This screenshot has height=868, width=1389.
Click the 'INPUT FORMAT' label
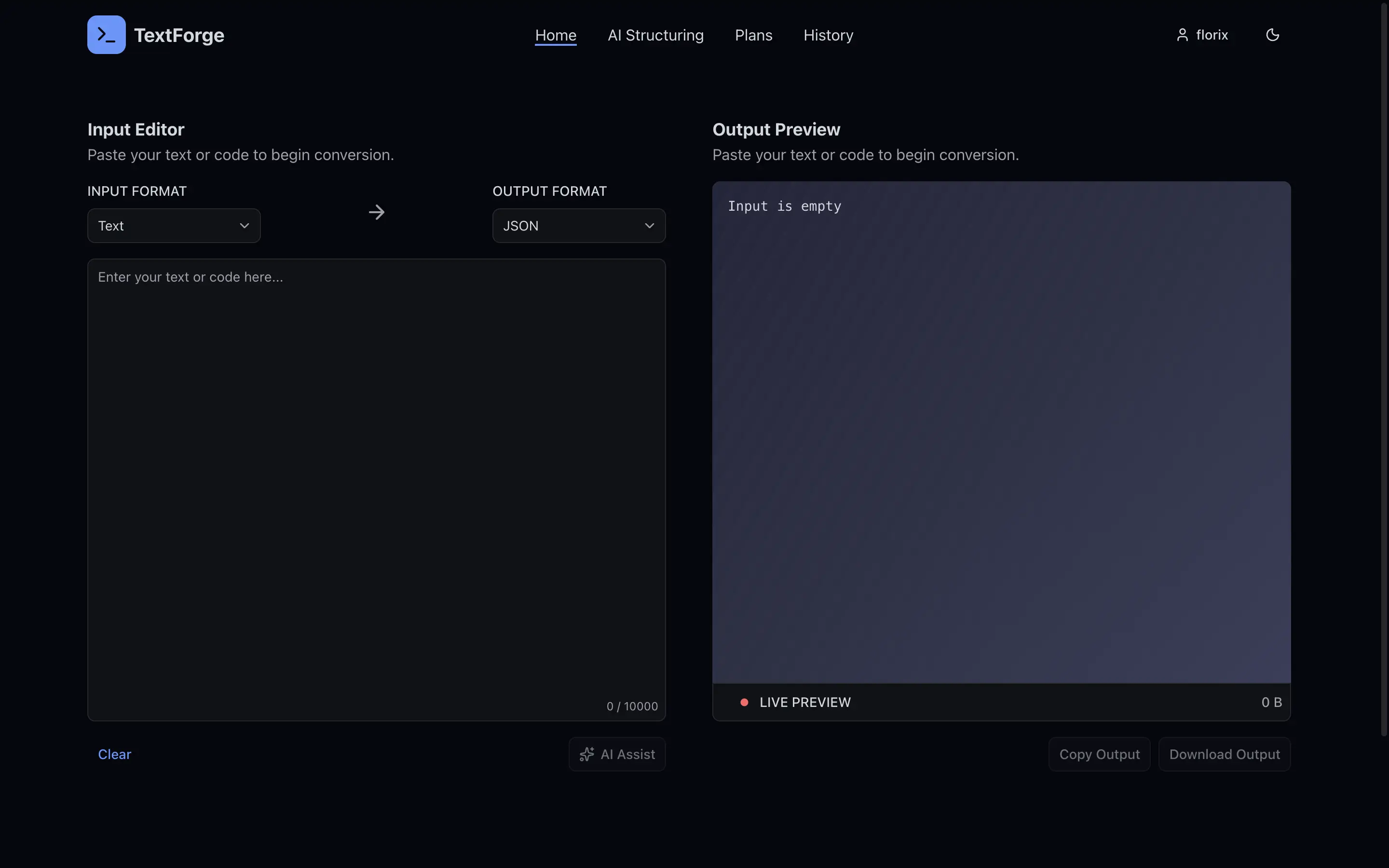[137, 191]
